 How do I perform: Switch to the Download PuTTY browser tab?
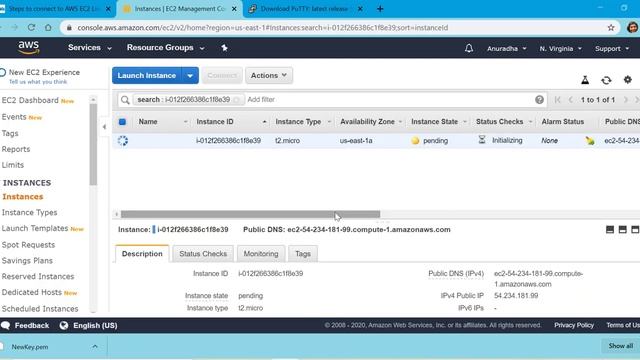tap(304, 9)
